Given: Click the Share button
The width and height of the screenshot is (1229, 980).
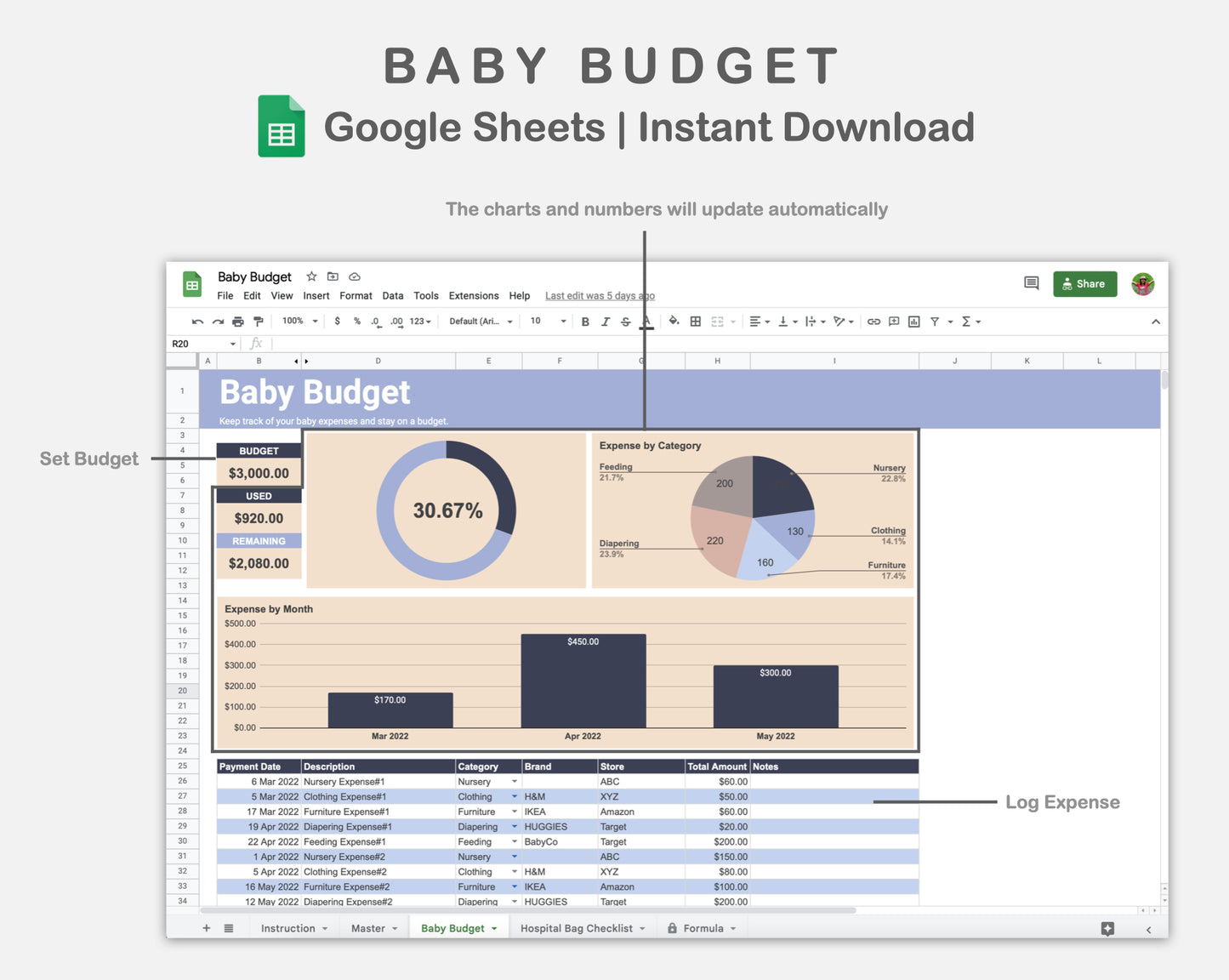Looking at the screenshot, I should coord(1084,283).
